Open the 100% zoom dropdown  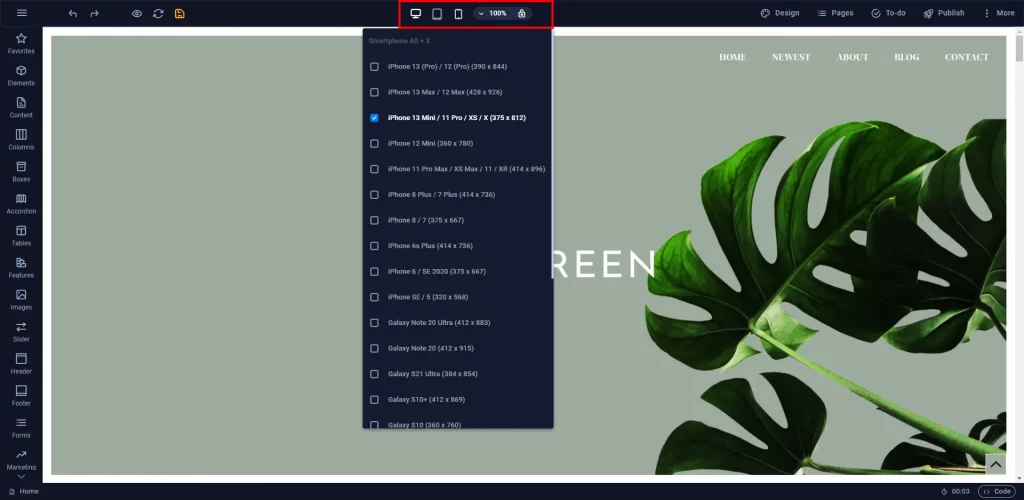(x=492, y=14)
